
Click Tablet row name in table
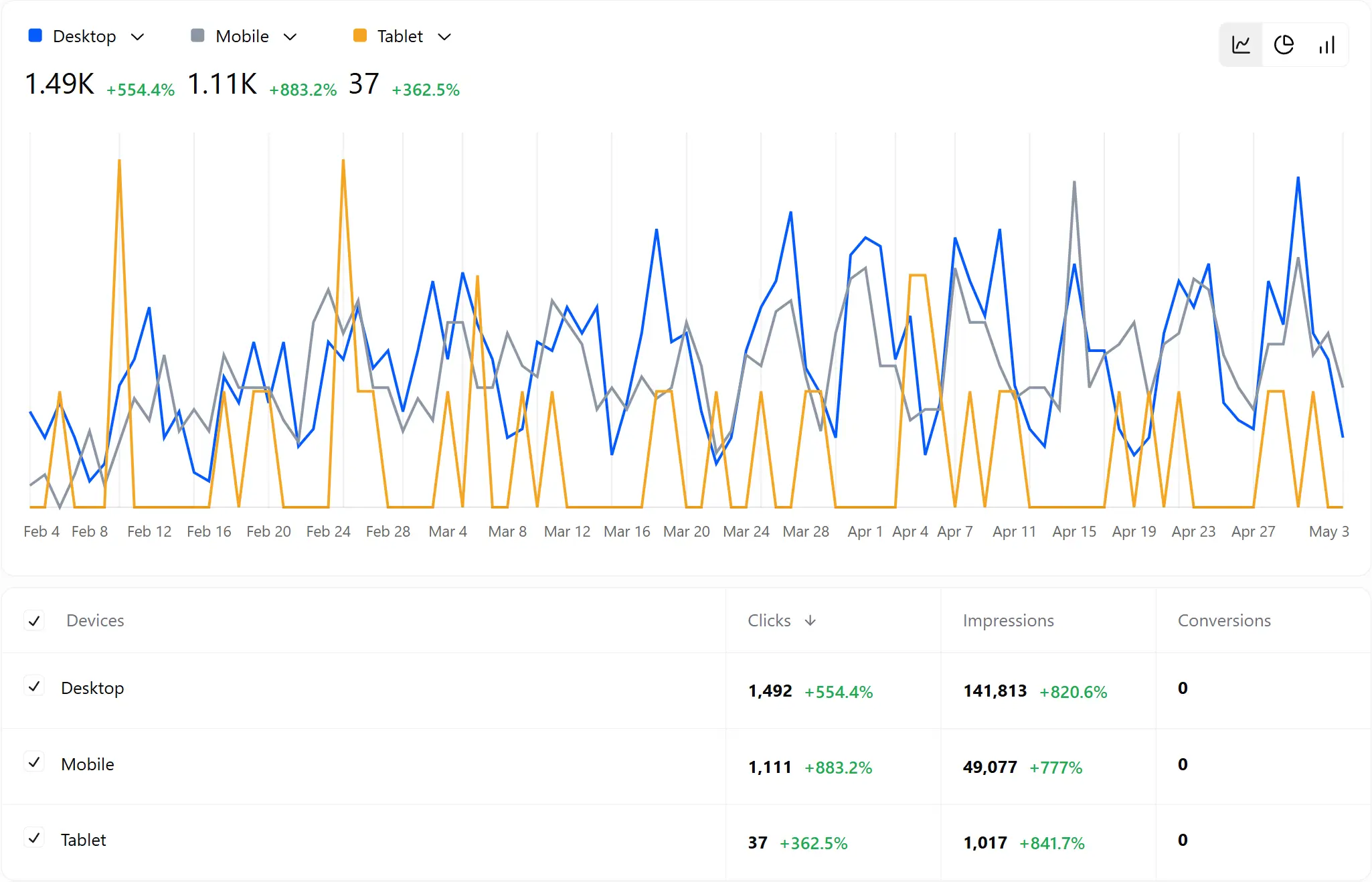(x=84, y=840)
